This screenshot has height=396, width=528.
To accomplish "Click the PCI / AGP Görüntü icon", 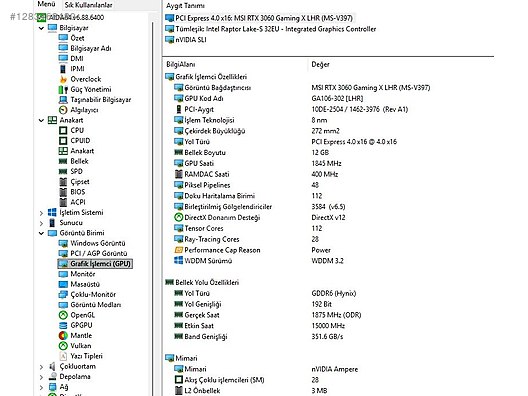I will (63, 253).
